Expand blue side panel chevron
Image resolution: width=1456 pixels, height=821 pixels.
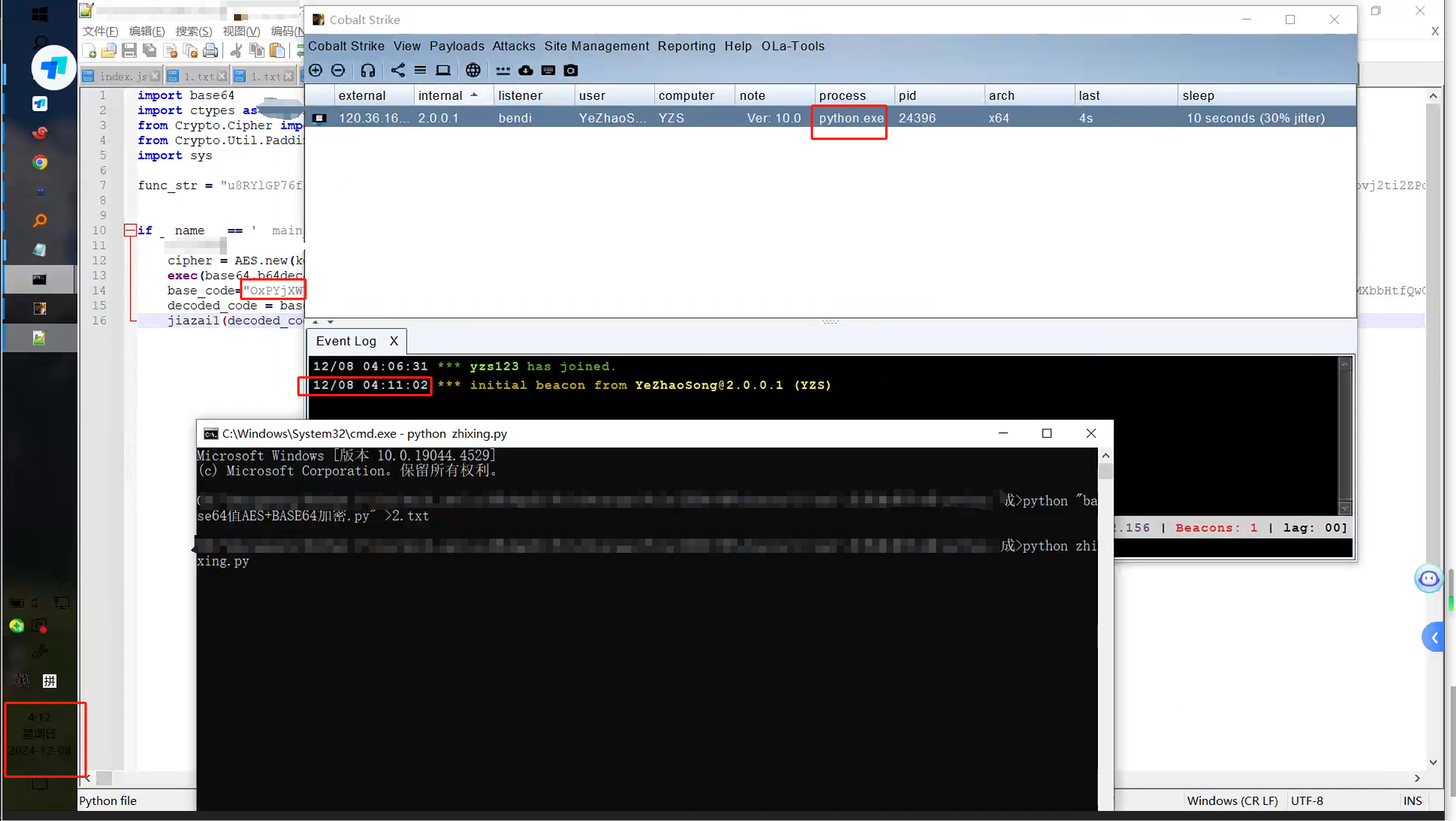tap(1434, 638)
